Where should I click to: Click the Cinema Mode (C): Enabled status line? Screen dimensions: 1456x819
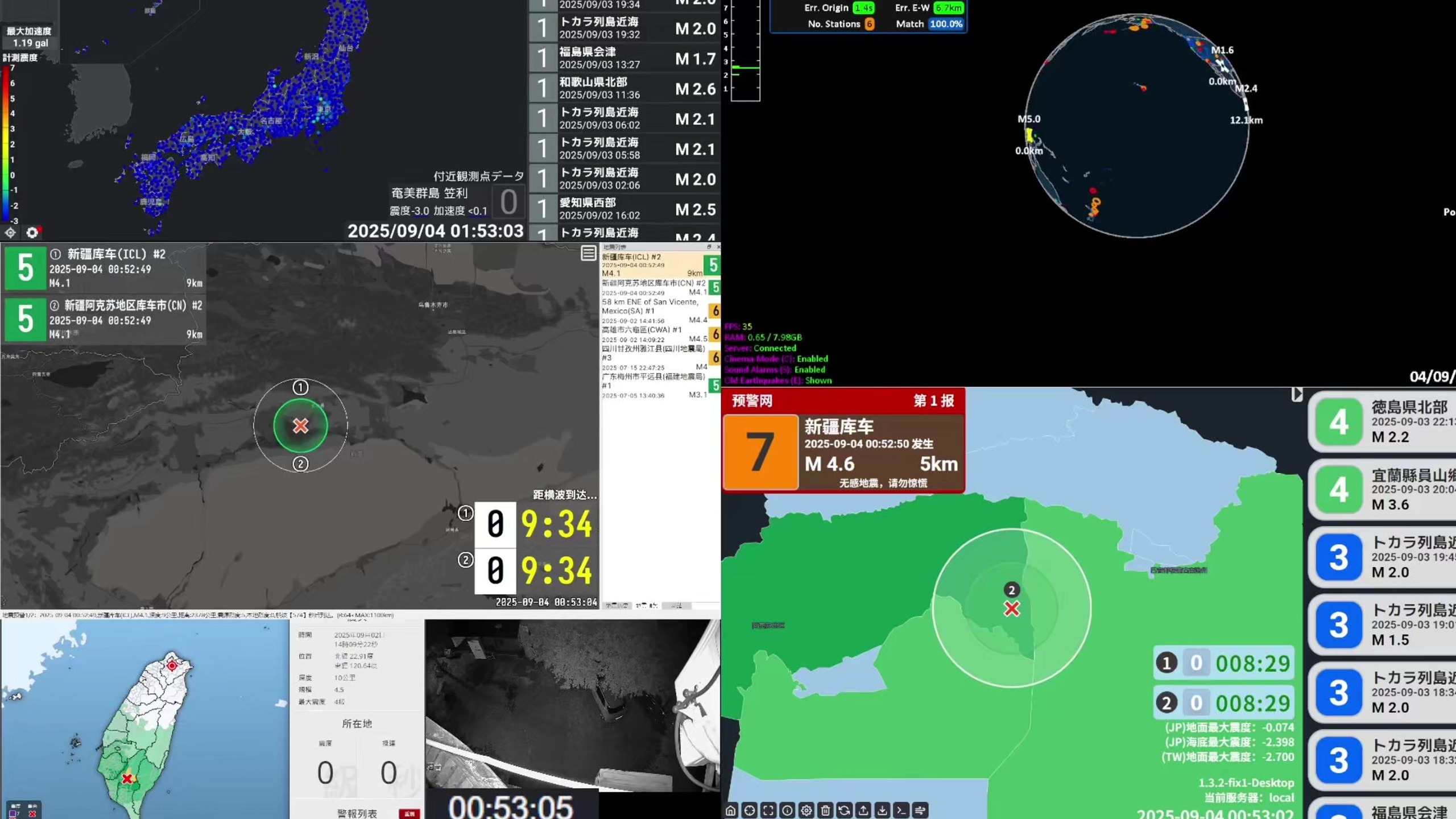point(776,359)
